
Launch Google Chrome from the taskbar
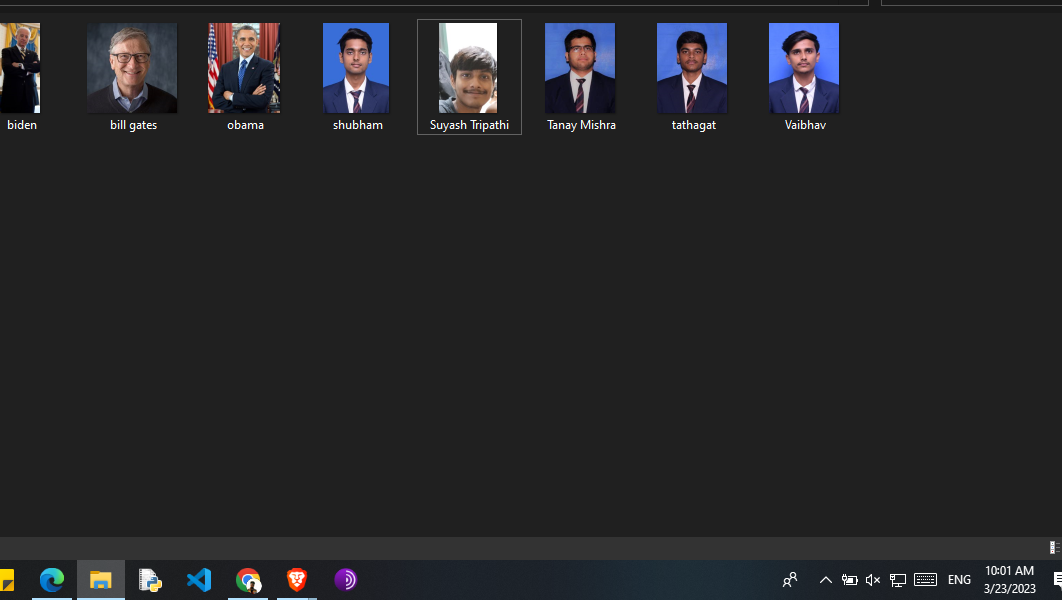248,580
